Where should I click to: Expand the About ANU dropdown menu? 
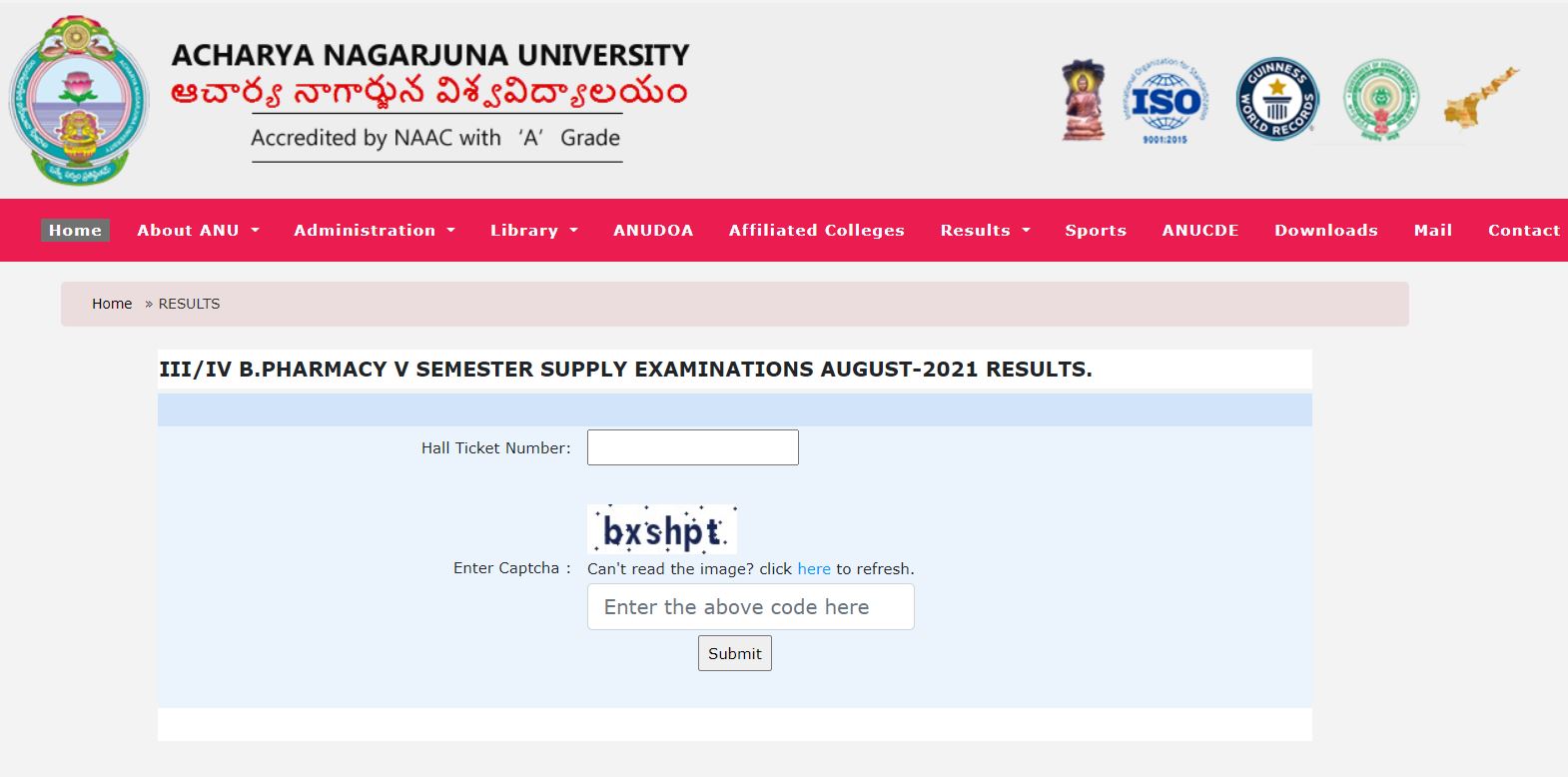[198, 230]
